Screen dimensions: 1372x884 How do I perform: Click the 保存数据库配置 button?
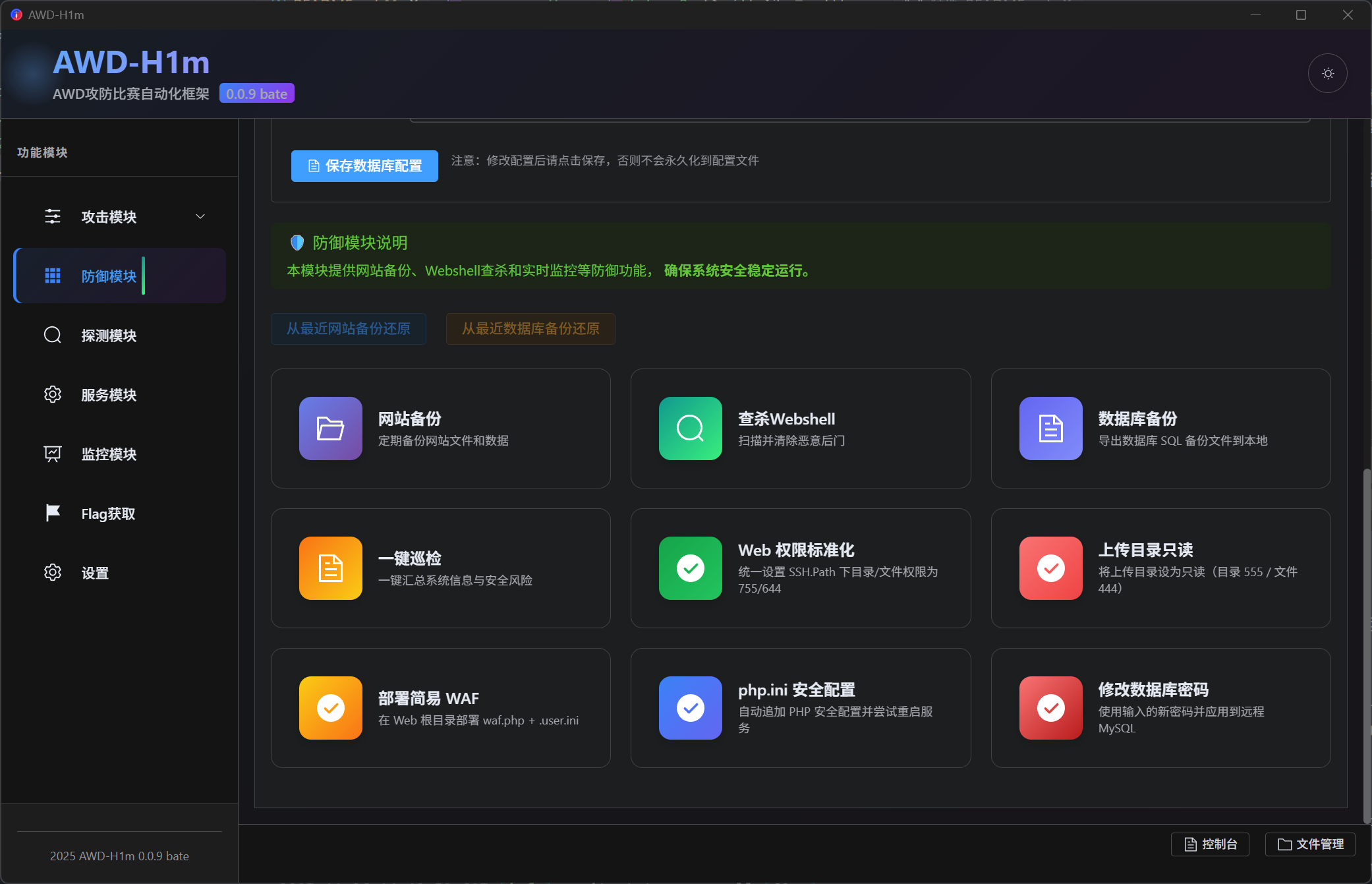tap(364, 166)
